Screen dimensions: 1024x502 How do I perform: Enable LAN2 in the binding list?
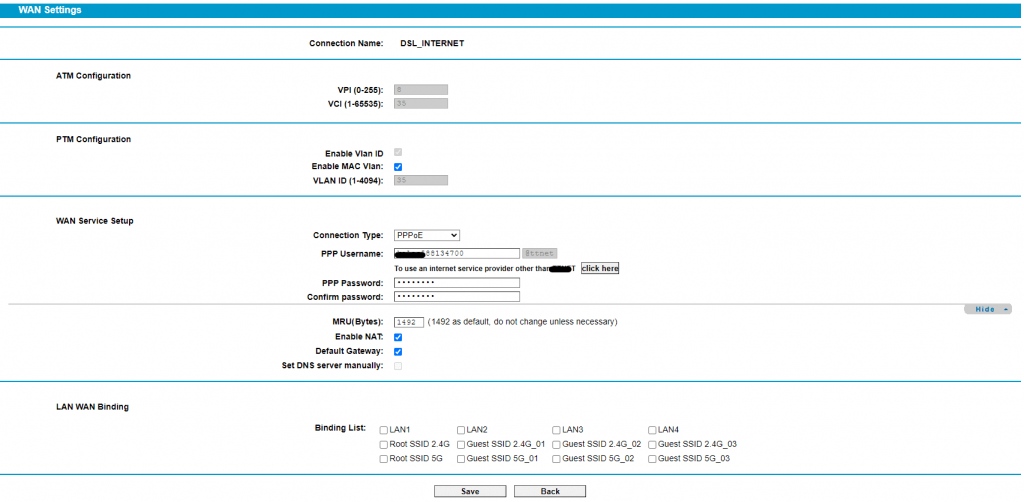(x=461, y=429)
